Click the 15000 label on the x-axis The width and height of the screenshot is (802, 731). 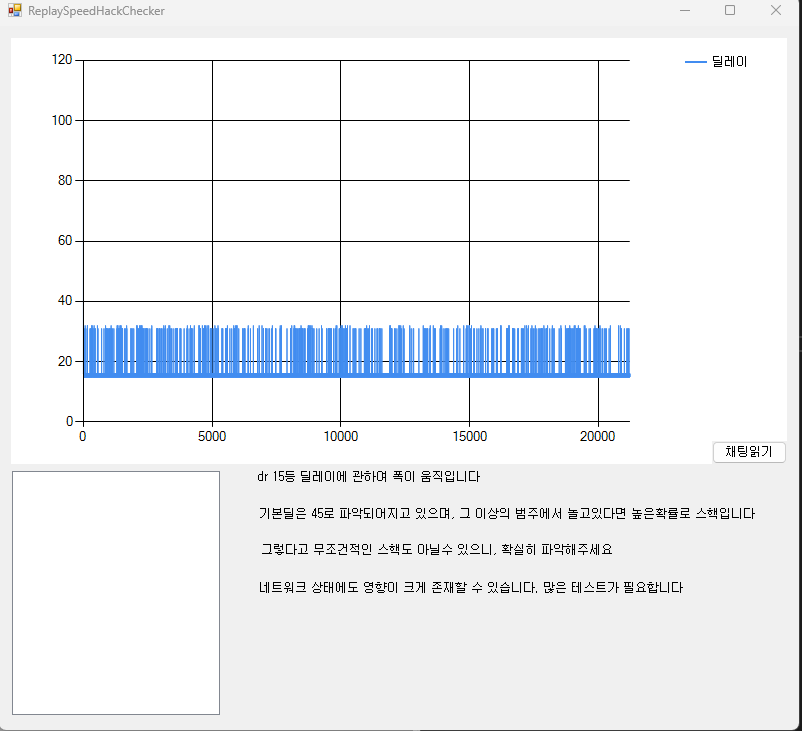(x=469, y=436)
